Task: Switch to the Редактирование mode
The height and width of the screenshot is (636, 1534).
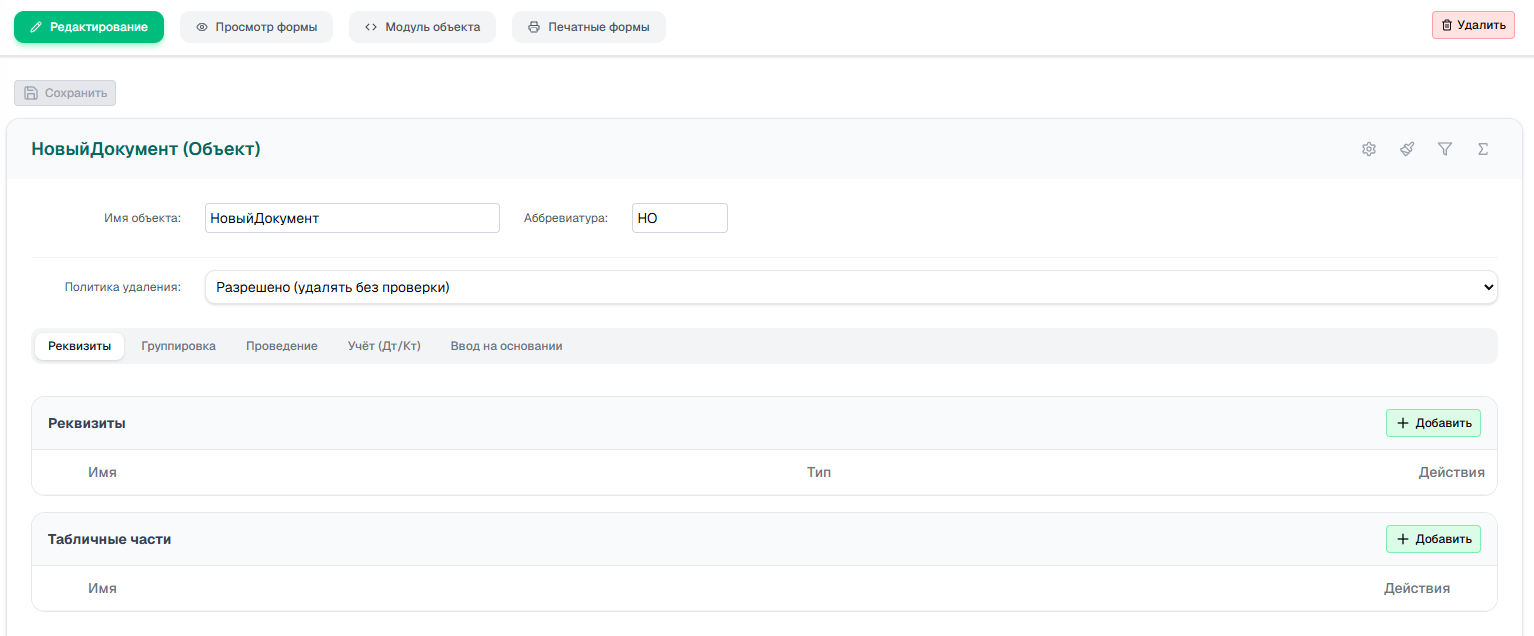Action: [x=89, y=27]
